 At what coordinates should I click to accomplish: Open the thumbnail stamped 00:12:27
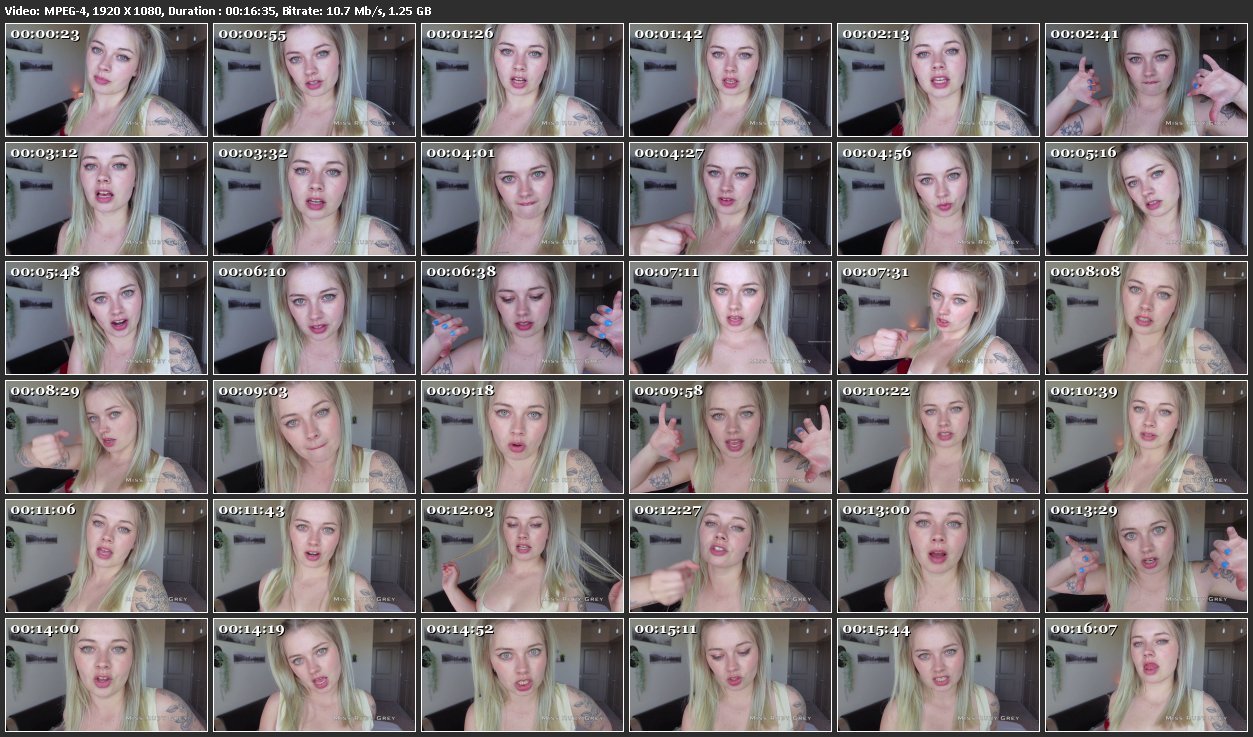tap(730, 556)
